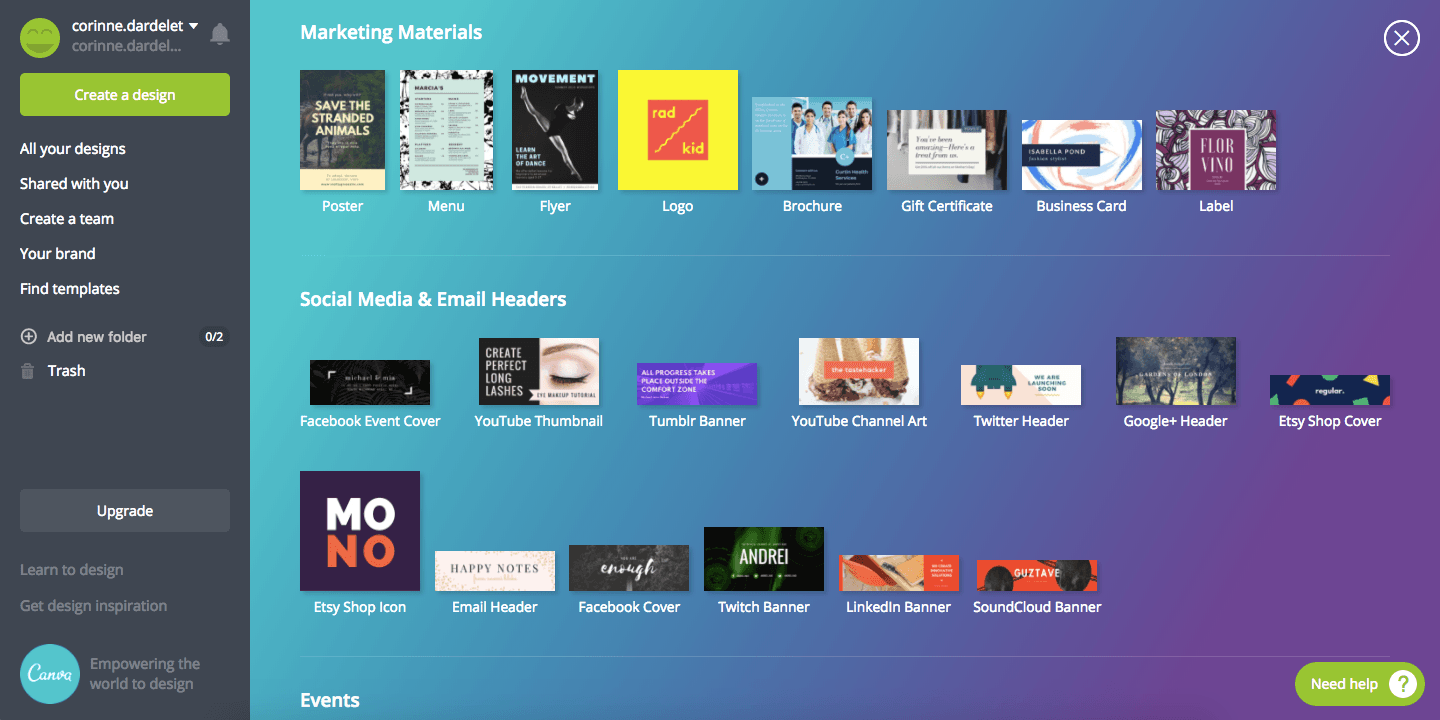This screenshot has width=1440, height=720.
Task: Select the Business Card thumbnail
Action: click(1081, 154)
